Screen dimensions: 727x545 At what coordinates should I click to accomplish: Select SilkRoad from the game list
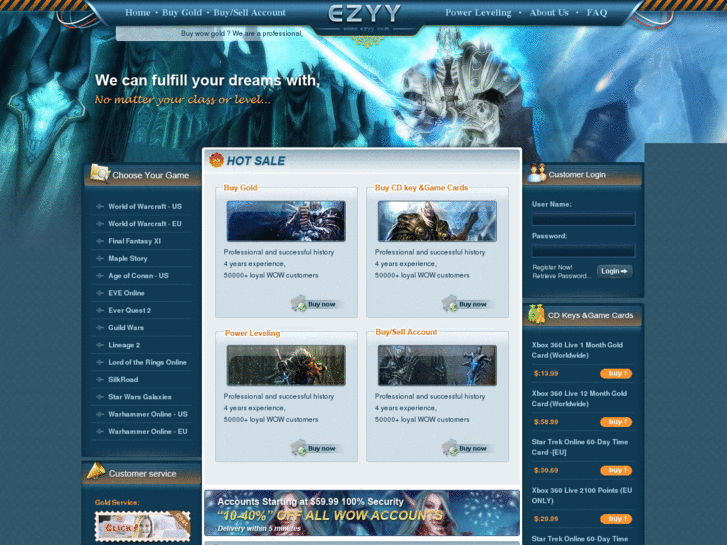point(123,379)
